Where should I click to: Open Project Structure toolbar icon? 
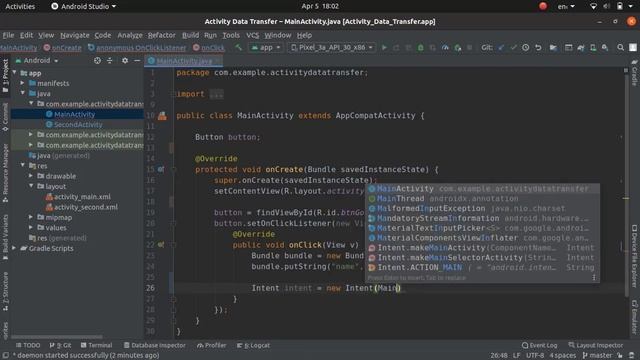(553, 47)
